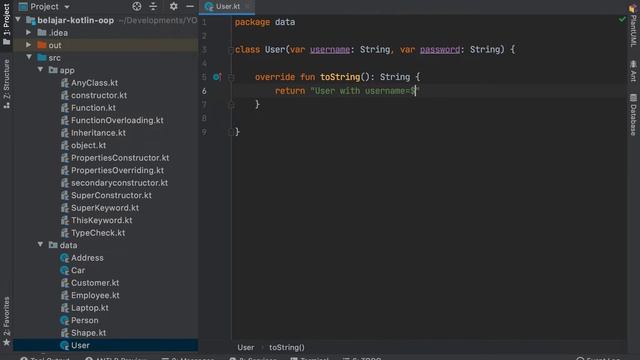The height and width of the screenshot is (360, 640).
Task: Open Inheritance.kt file
Action: 98,133
